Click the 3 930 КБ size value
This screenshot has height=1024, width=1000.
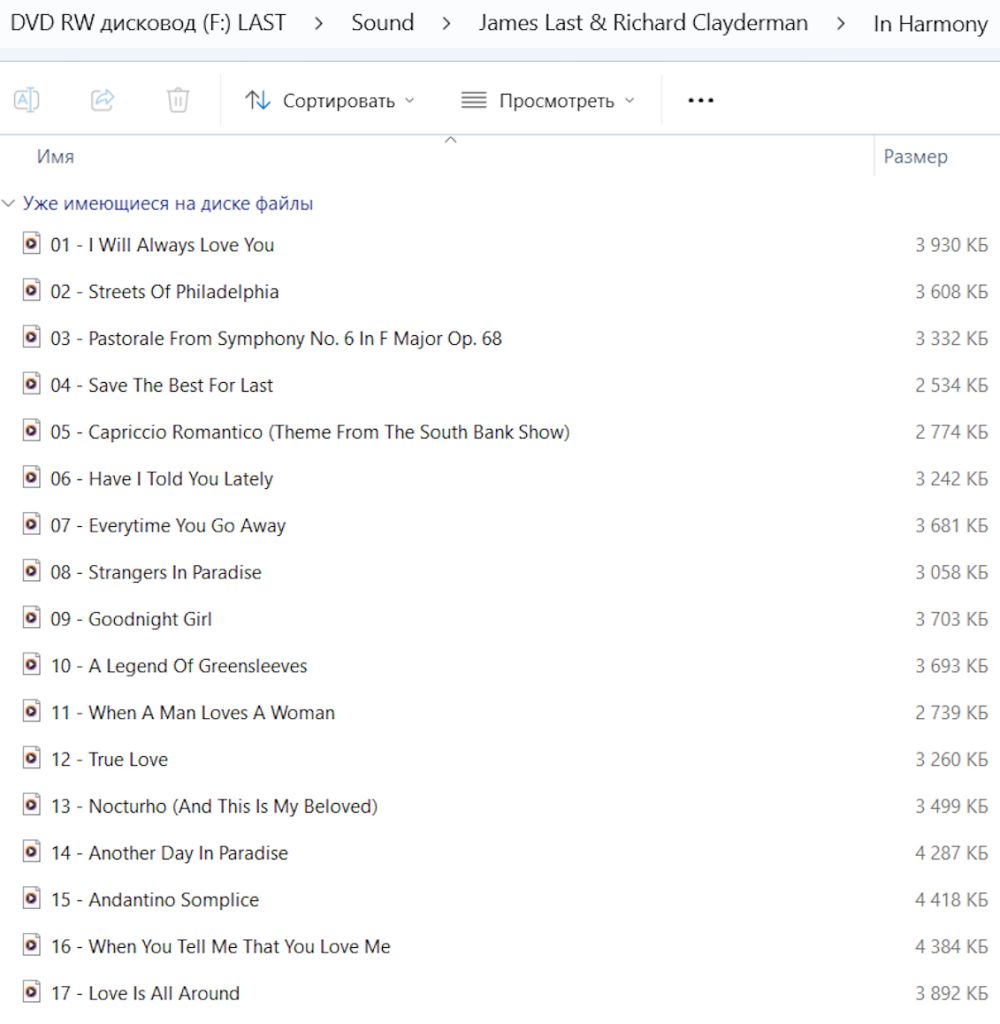[x=951, y=245]
